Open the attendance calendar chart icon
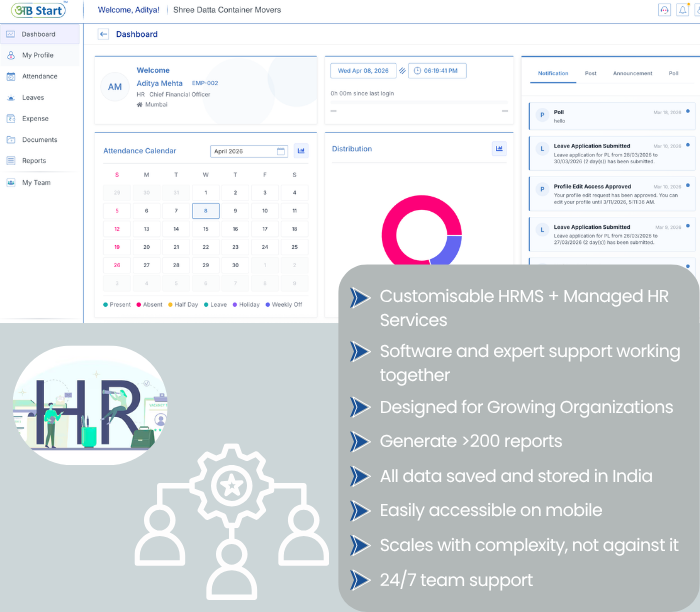The image size is (700, 612). click(301, 151)
